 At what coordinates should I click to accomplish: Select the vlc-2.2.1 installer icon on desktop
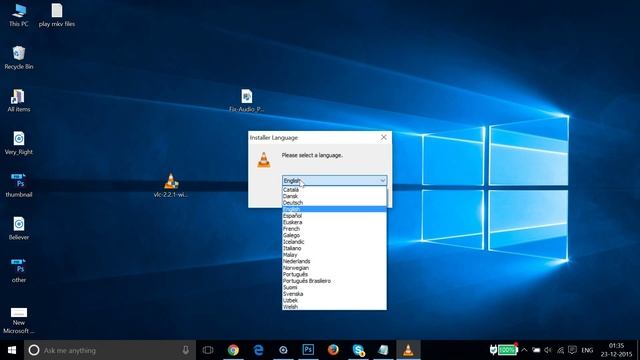point(171,186)
